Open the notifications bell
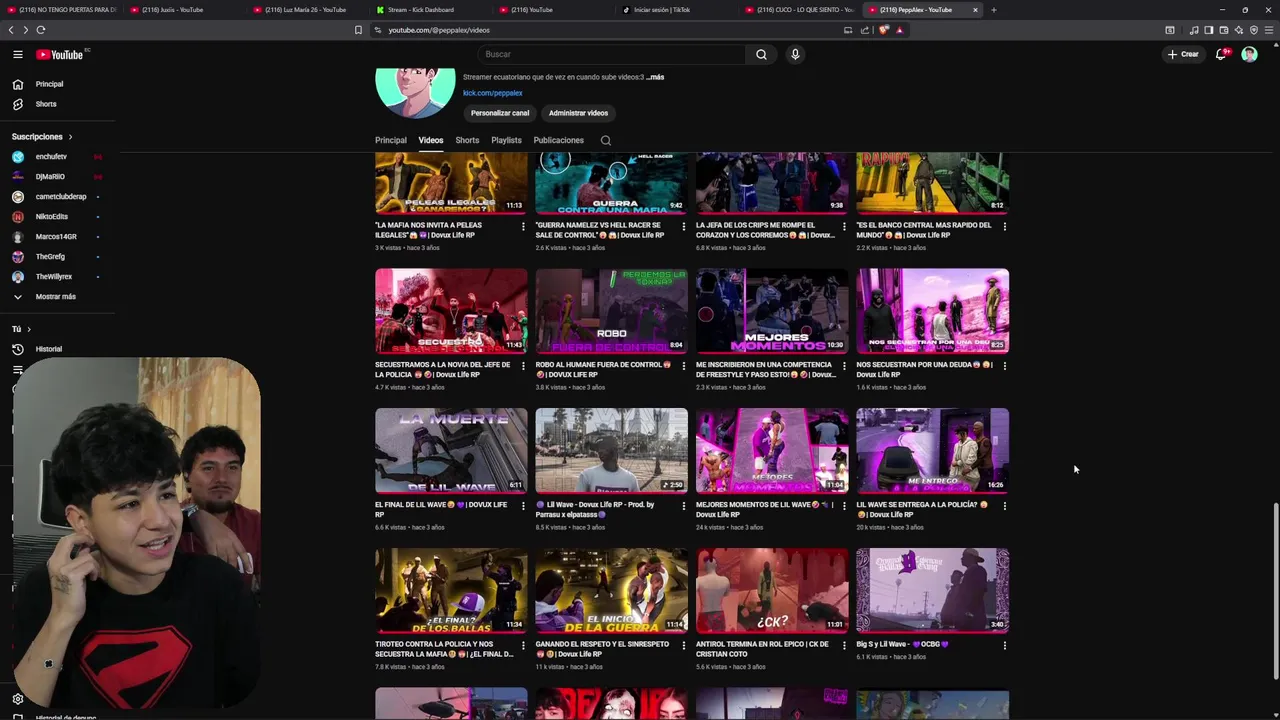This screenshot has height=720, width=1280. [1221, 54]
